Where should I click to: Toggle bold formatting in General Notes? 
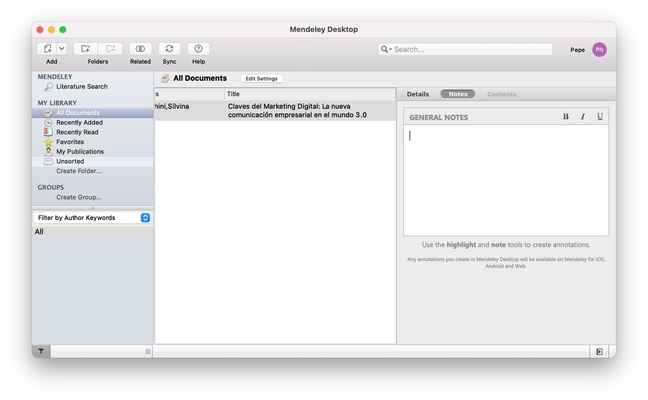pyautogui.click(x=565, y=117)
